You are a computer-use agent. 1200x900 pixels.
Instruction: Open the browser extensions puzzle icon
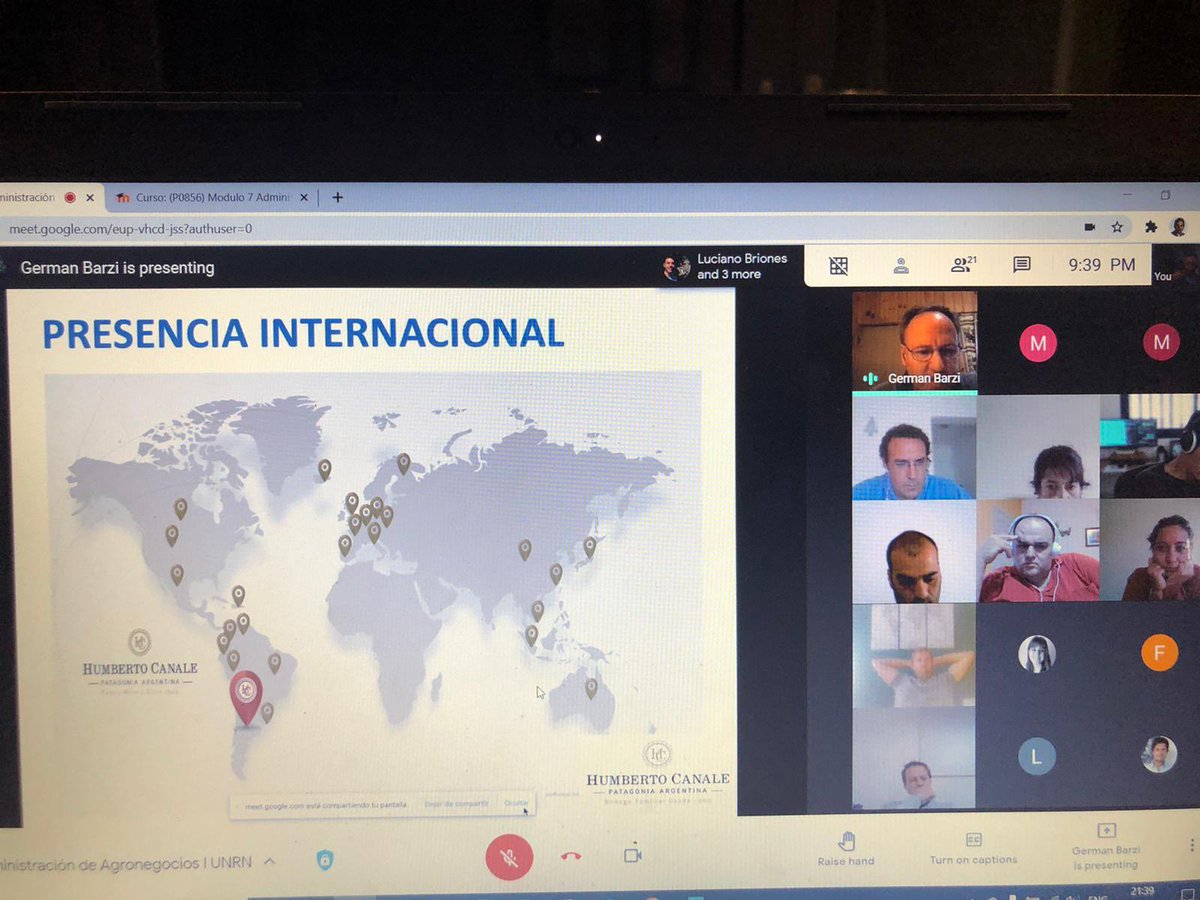(x=1152, y=227)
